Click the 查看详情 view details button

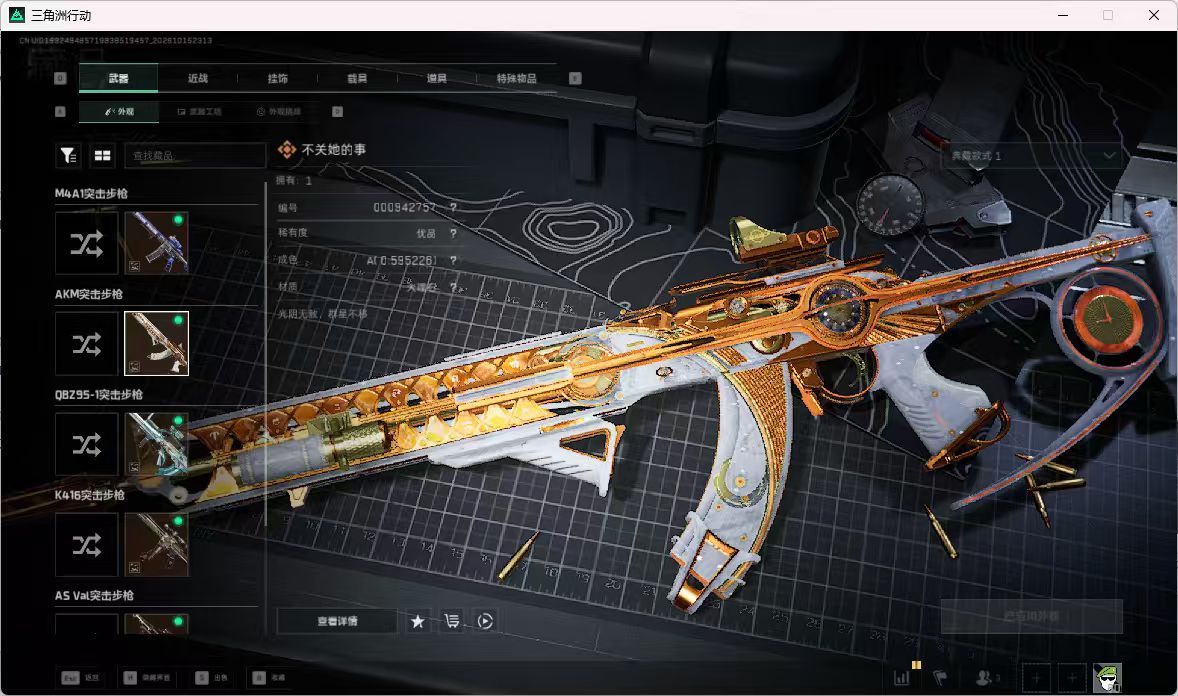(337, 621)
